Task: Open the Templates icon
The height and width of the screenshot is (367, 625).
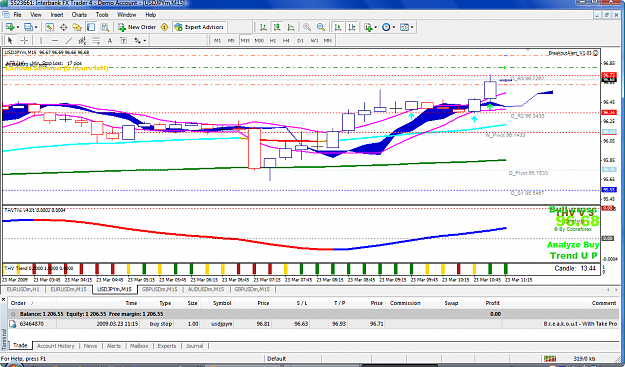Action: pyautogui.click(x=404, y=27)
